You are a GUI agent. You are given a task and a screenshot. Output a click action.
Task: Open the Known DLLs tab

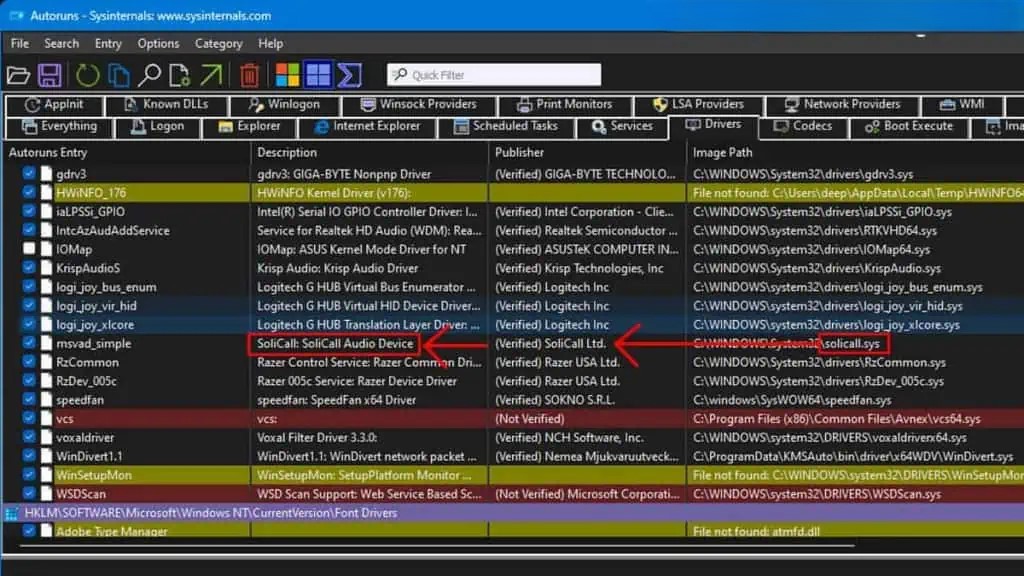[166, 104]
